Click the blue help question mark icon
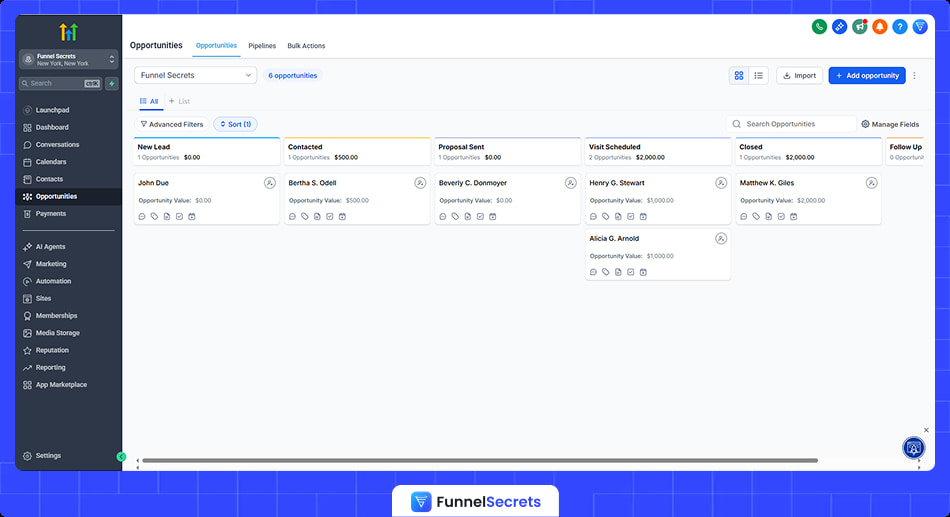This screenshot has height=517, width=950. (900, 27)
